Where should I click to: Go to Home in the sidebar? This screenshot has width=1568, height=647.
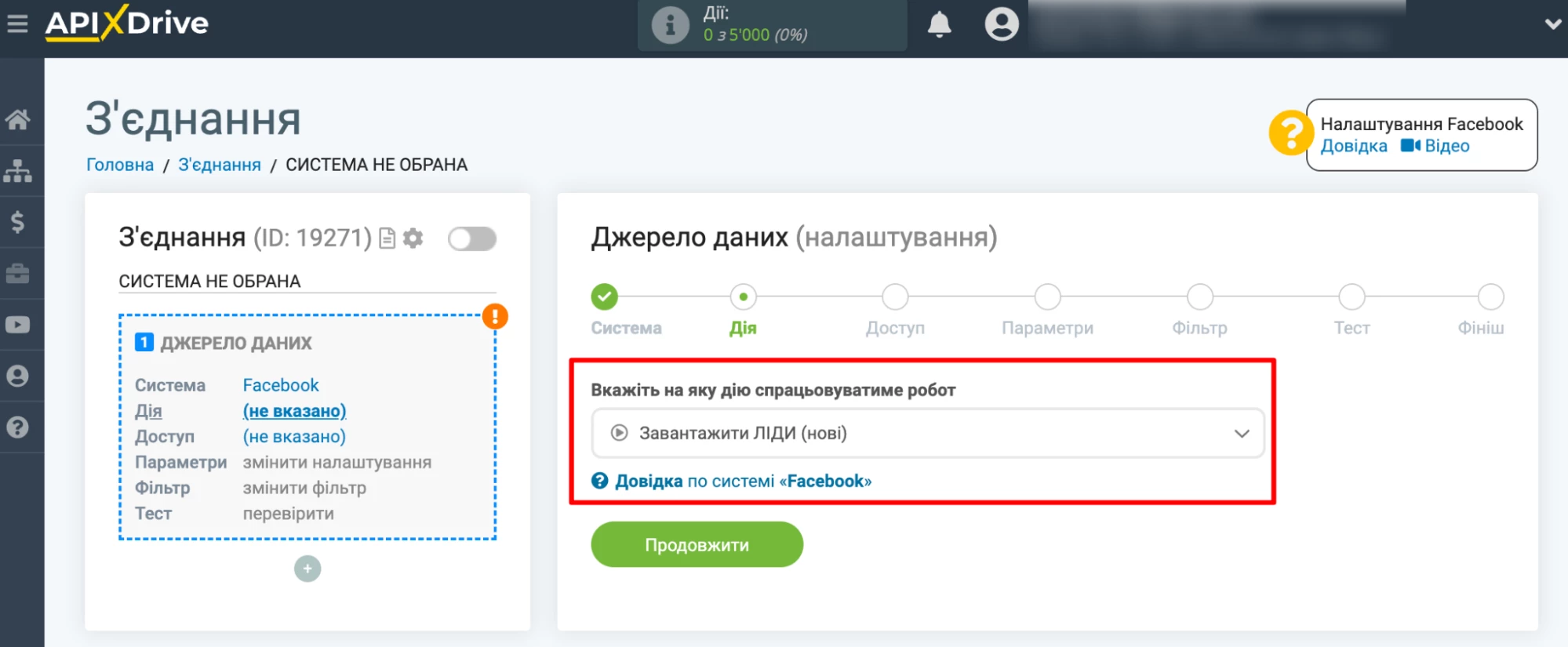(18, 119)
